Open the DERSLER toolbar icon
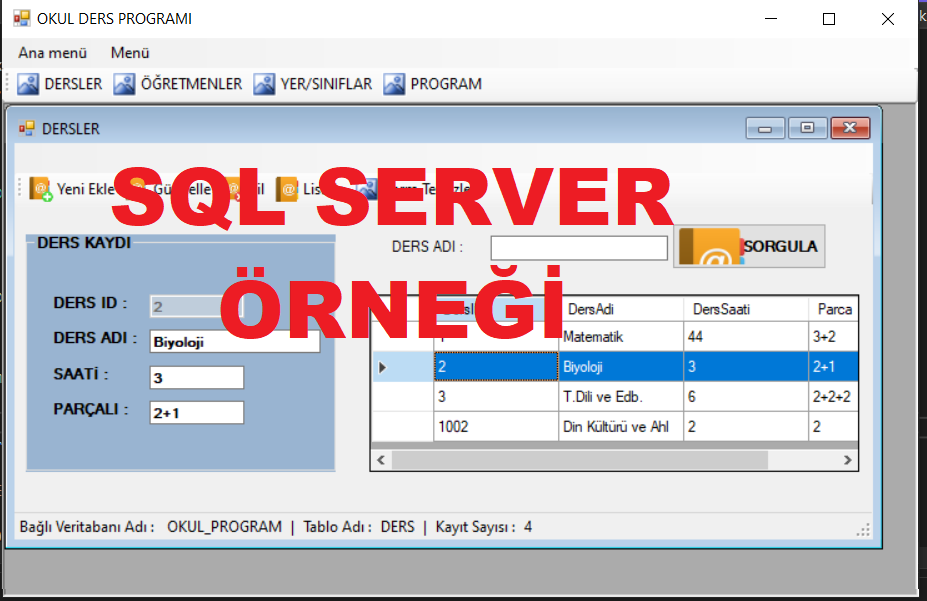The height and width of the screenshot is (601, 927). coord(28,84)
